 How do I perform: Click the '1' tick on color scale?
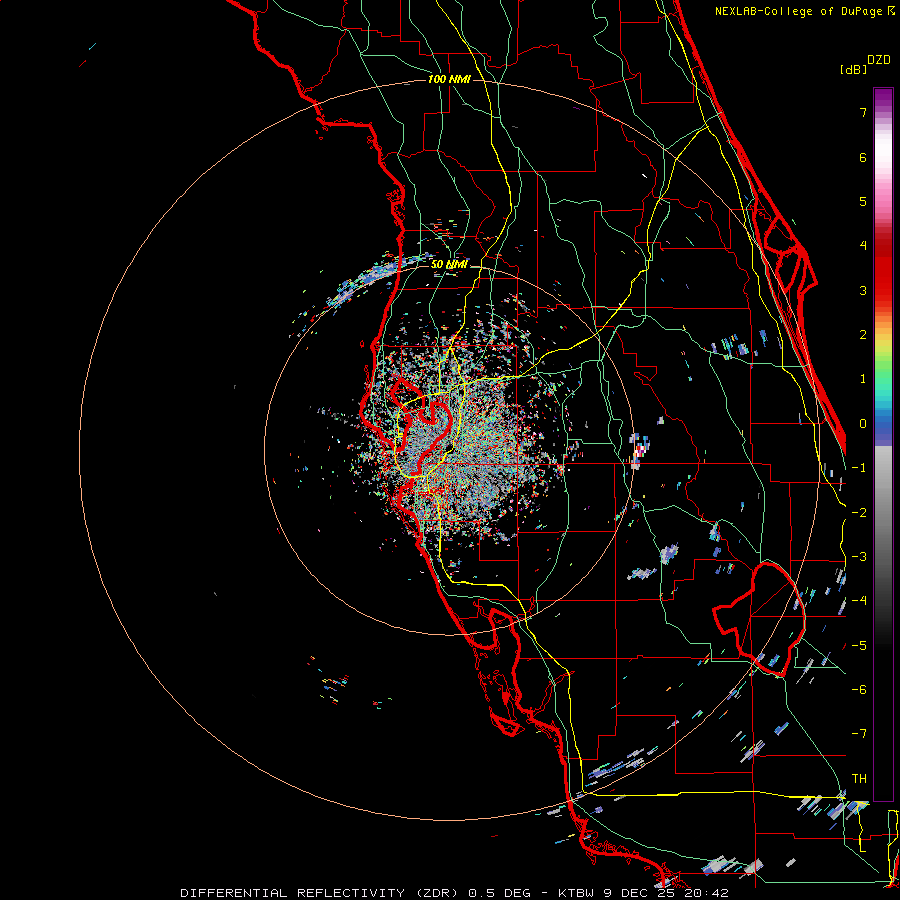click(863, 379)
